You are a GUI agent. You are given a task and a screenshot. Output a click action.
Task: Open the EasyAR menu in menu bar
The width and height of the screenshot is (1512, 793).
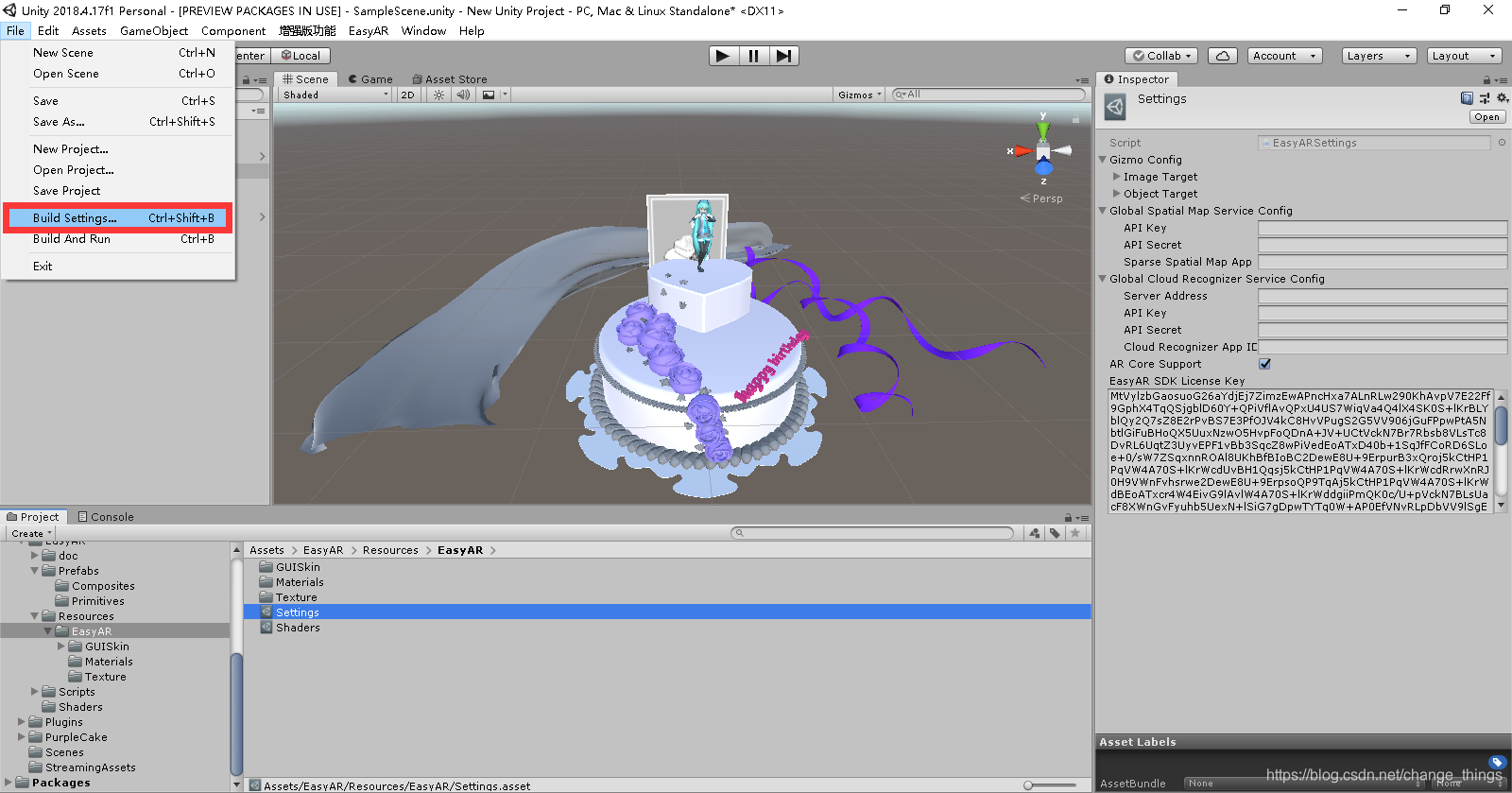[368, 31]
